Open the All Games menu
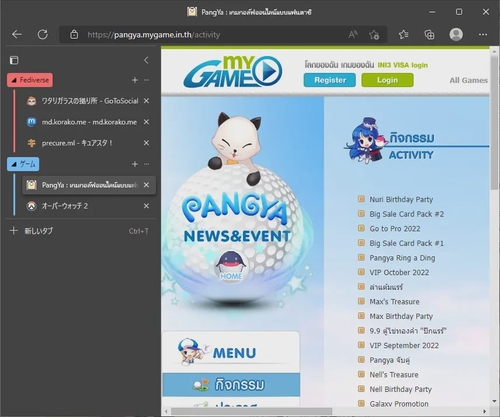Image resolution: width=500 pixels, height=417 pixels. coord(468,80)
